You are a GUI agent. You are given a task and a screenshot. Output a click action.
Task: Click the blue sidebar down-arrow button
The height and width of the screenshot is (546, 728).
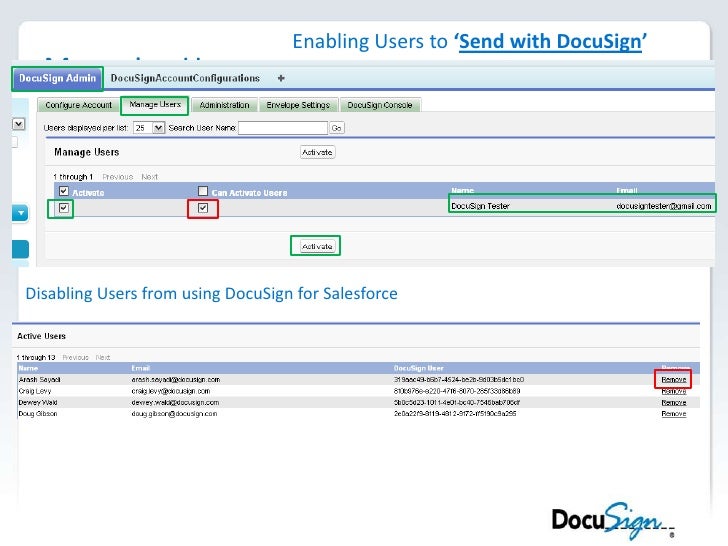[x=20, y=213]
